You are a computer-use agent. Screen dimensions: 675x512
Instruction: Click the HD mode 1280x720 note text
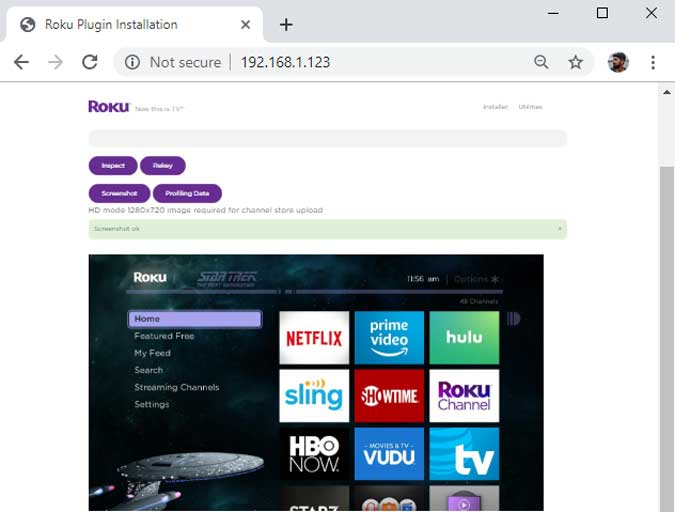205,210
